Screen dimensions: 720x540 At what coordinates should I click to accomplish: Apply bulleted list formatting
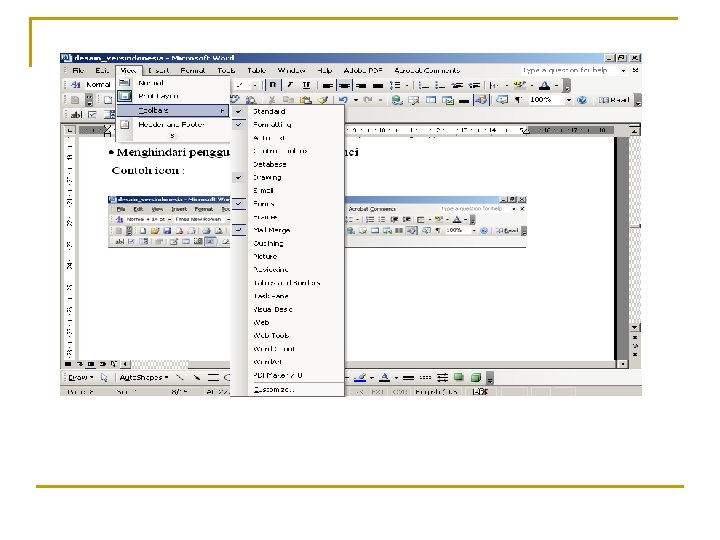(440, 85)
